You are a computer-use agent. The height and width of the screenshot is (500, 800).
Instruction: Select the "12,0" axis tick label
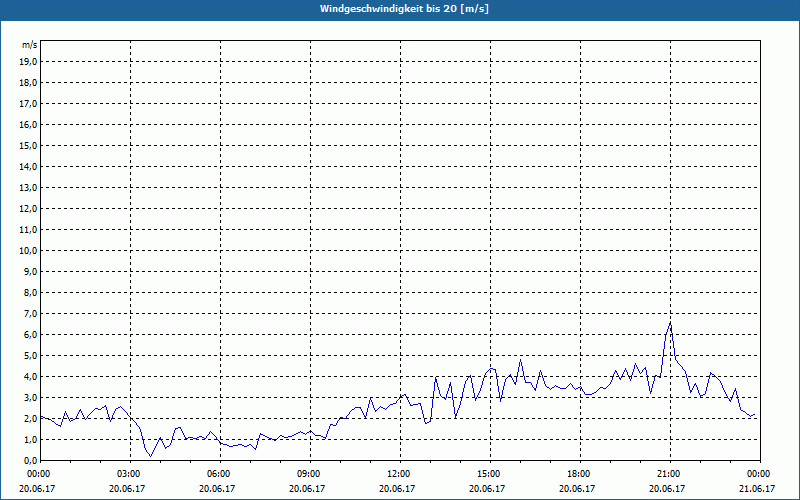click(28, 209)
